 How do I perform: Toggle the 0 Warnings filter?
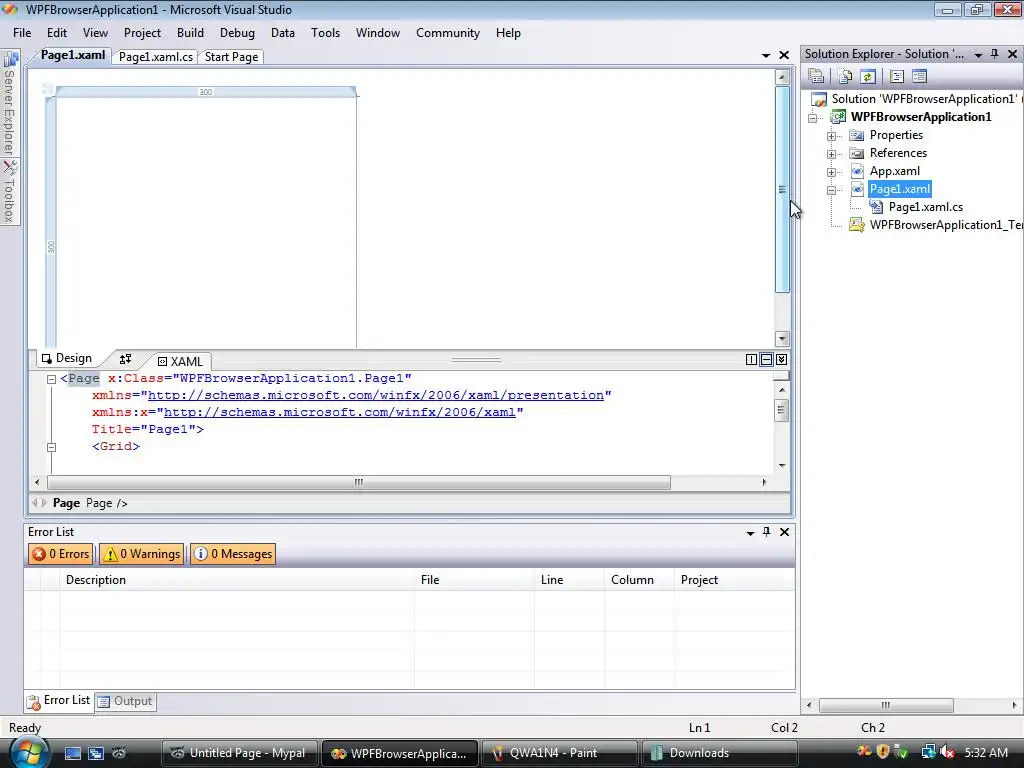[x=142, y=554]
